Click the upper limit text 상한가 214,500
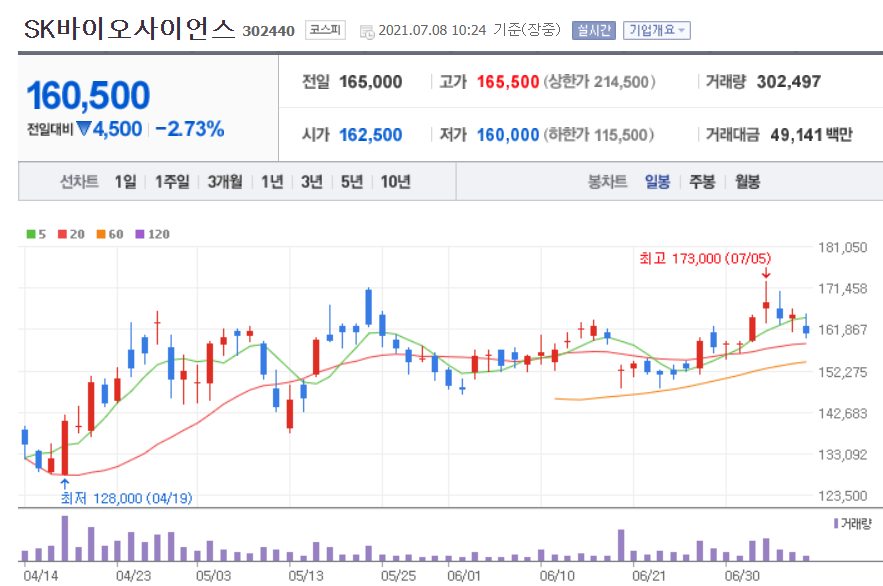Screen dimensions: 883x586 599,82
